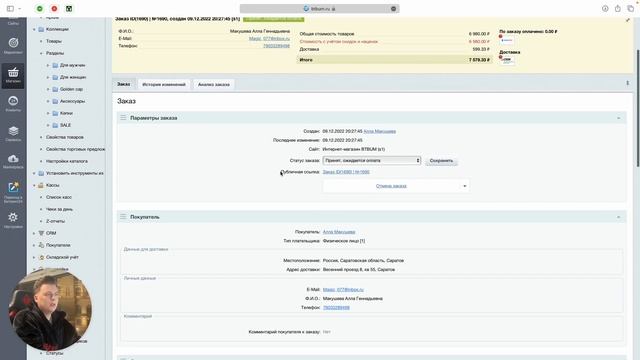Open the creator name link beside Создан

point(380,131)
